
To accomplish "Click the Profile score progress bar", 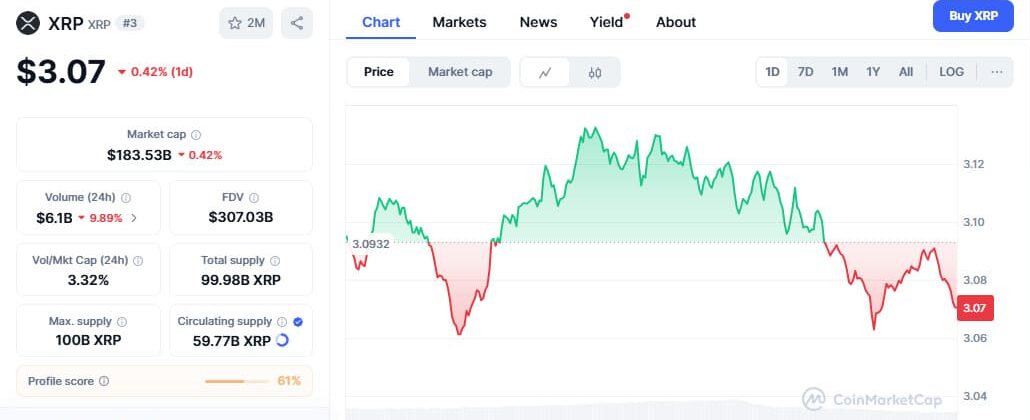I will tap(238, 381).
